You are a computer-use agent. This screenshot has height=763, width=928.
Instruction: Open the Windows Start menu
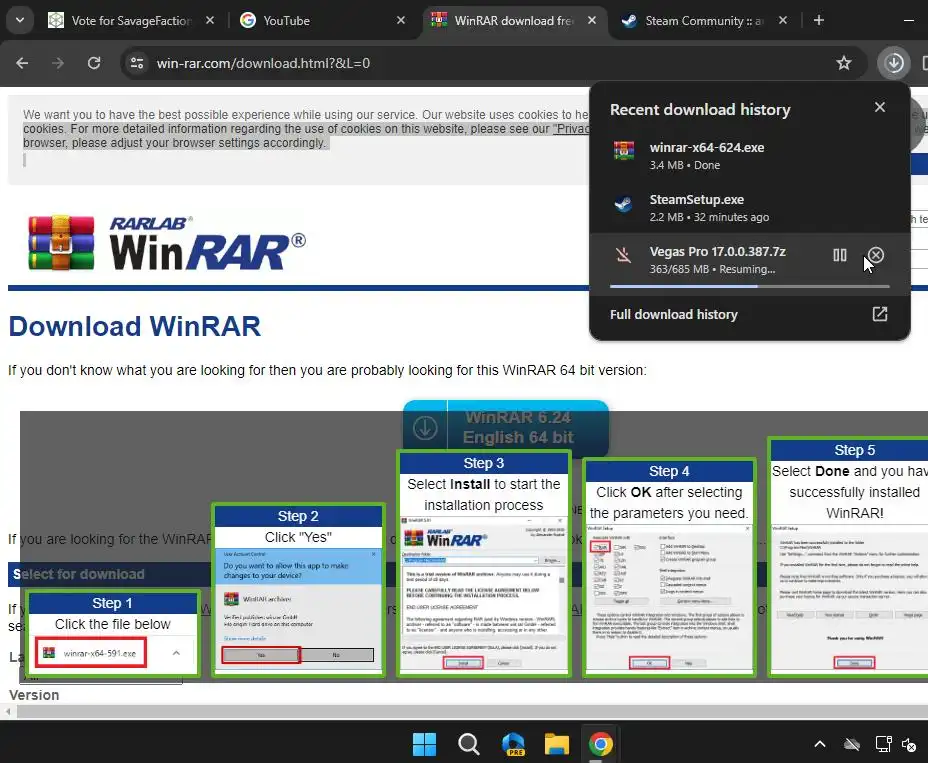424,744
